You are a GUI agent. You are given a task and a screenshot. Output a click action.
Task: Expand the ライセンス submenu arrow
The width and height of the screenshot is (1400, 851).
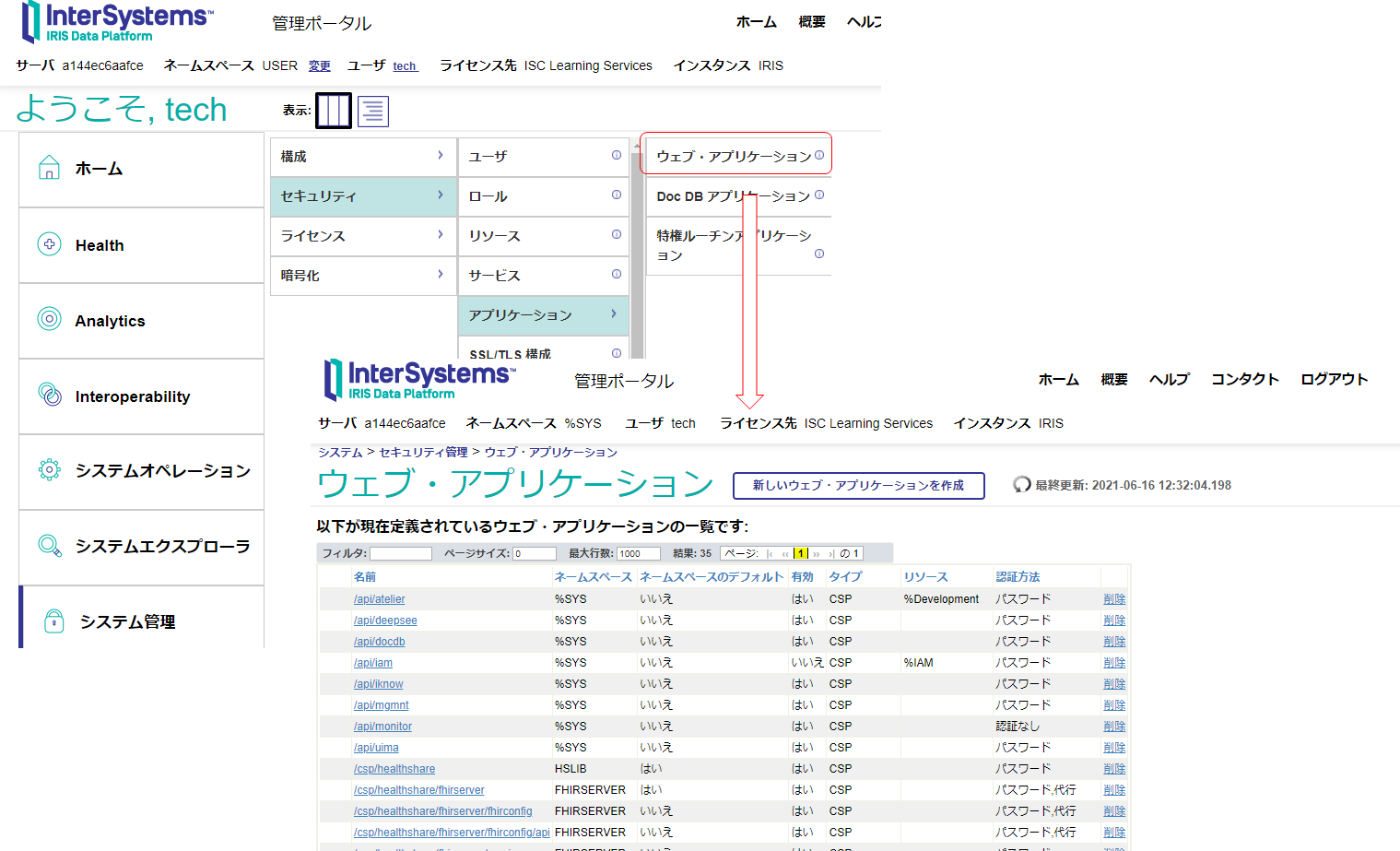pyautogui.click(x=441, y=235)
